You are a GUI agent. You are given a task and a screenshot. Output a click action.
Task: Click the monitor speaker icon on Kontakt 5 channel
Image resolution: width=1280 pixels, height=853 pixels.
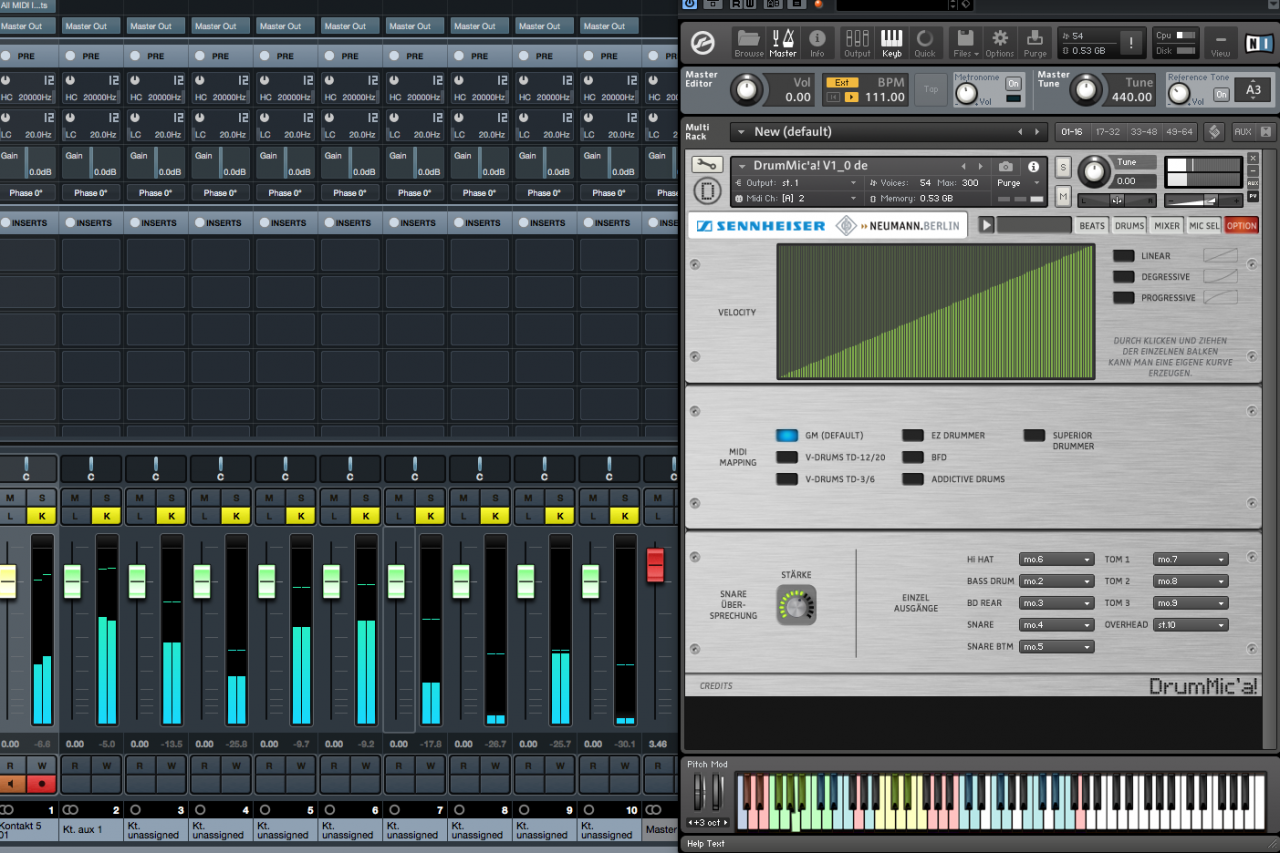coord(12,785)
